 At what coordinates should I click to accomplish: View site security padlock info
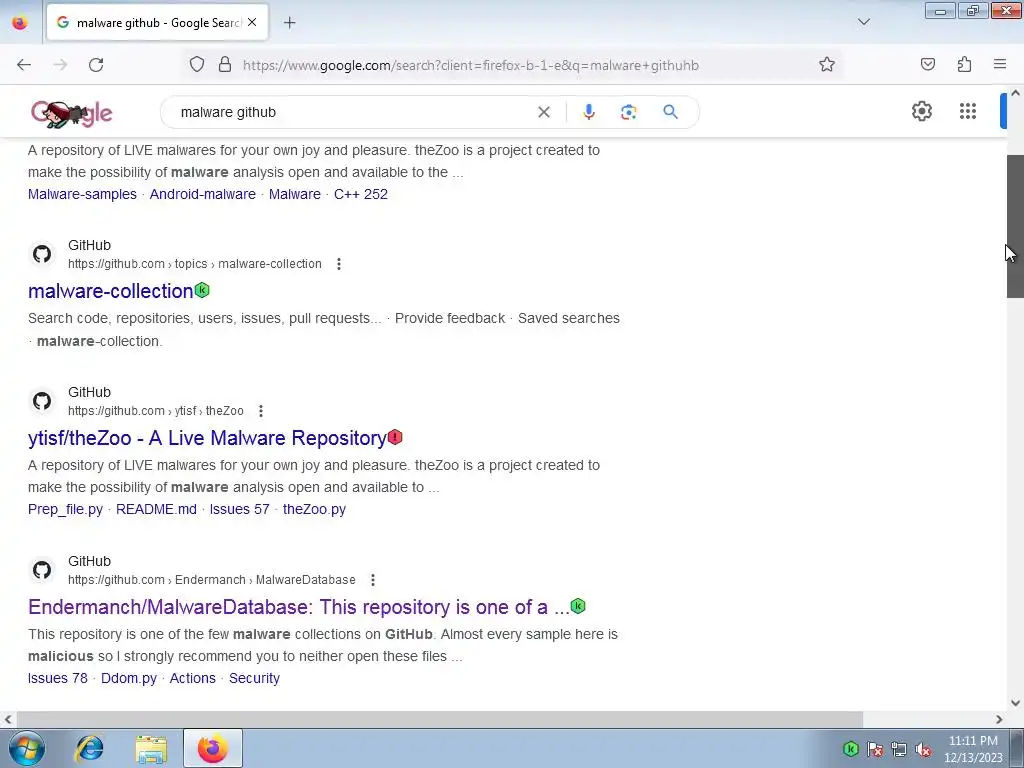[x=225, y=65]
